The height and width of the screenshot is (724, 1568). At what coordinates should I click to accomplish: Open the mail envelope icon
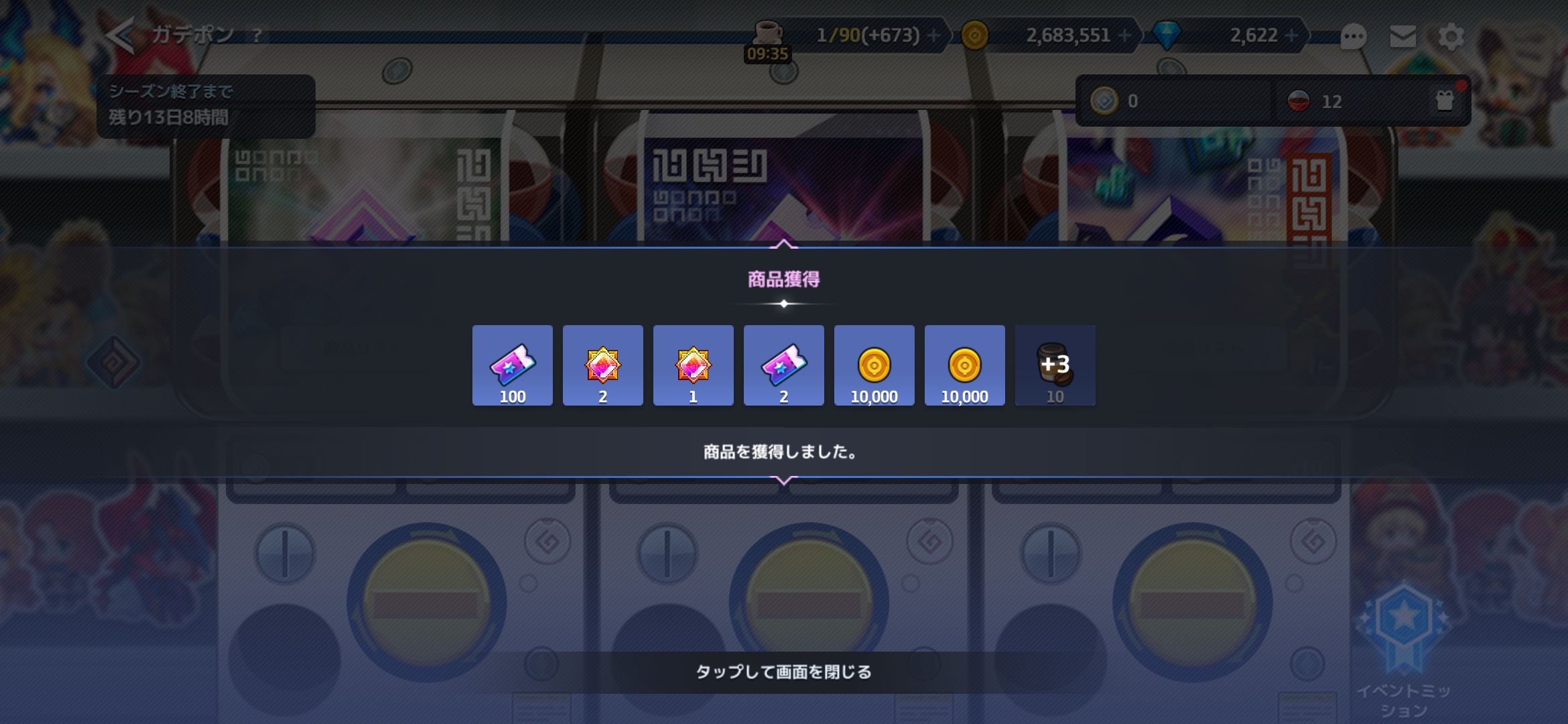(x=1402, y=36)
